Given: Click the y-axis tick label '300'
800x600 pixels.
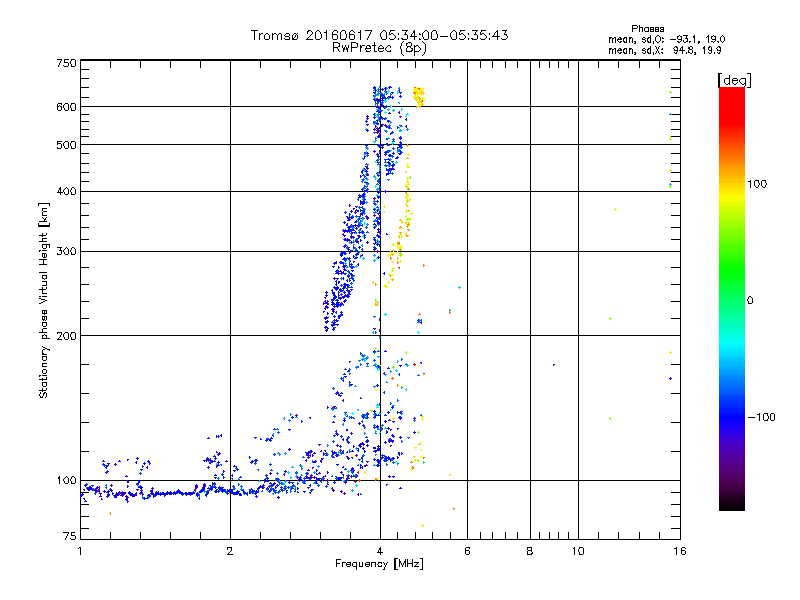Looking at the screenshot, I should tap(66, 252).
